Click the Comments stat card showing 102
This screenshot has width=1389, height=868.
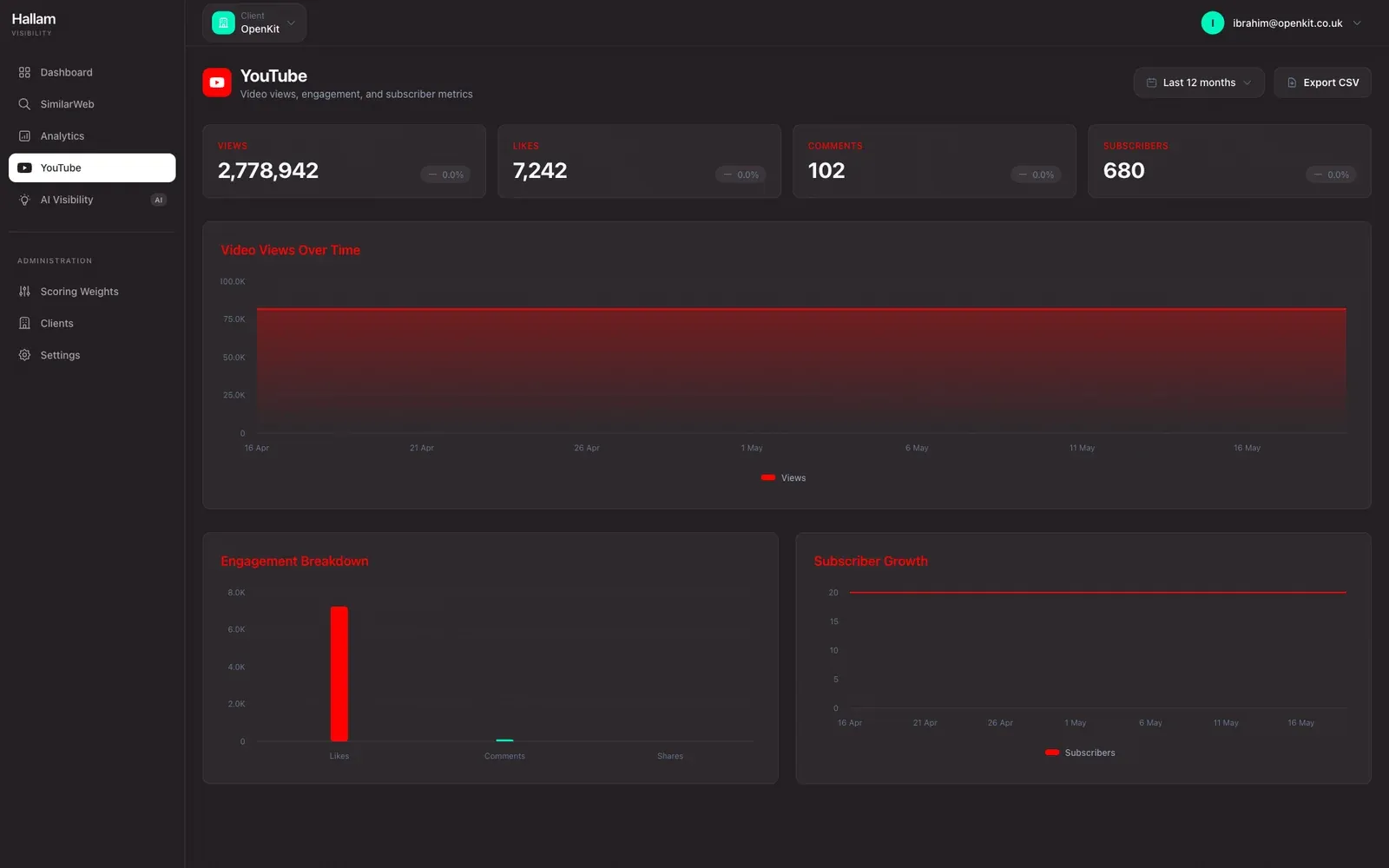click(x=934, y=161)
